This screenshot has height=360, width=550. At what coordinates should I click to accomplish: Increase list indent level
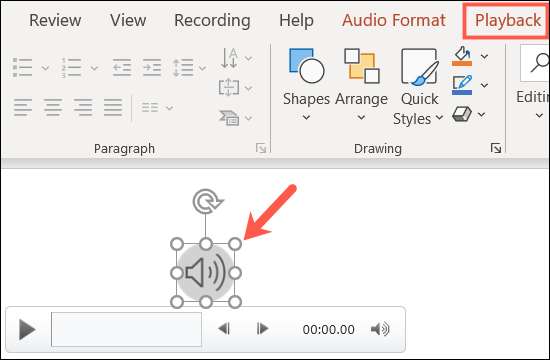point(152,67)
